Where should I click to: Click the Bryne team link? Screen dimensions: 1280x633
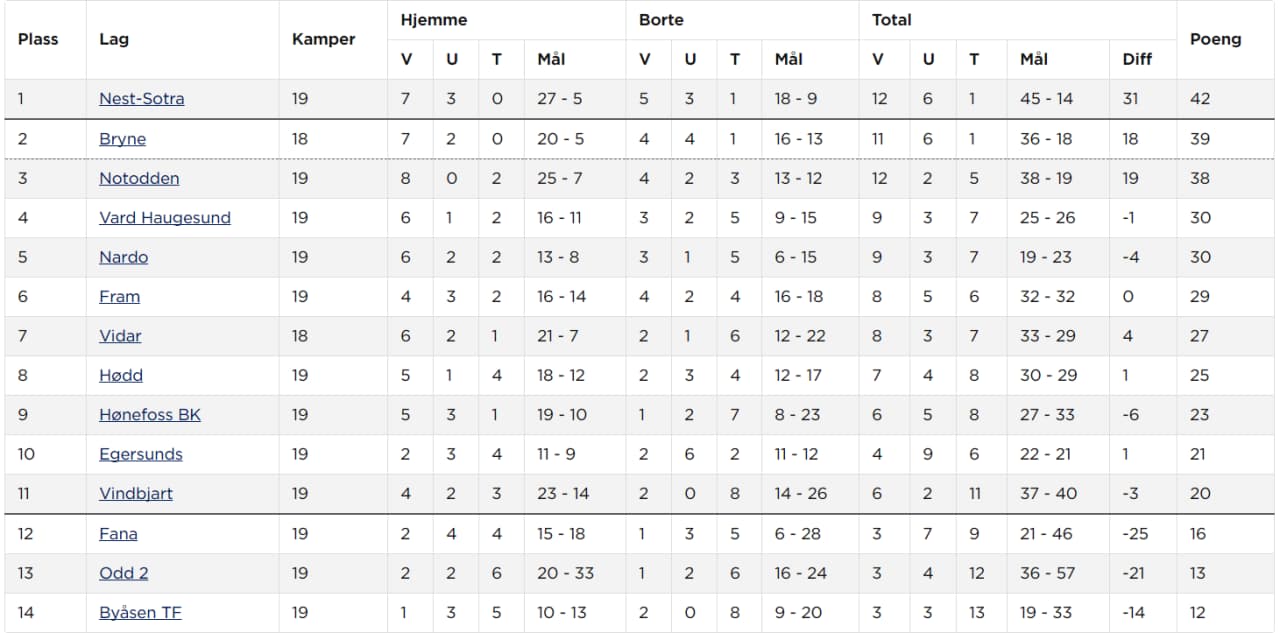pyautogui.click(x=122, y=139)
